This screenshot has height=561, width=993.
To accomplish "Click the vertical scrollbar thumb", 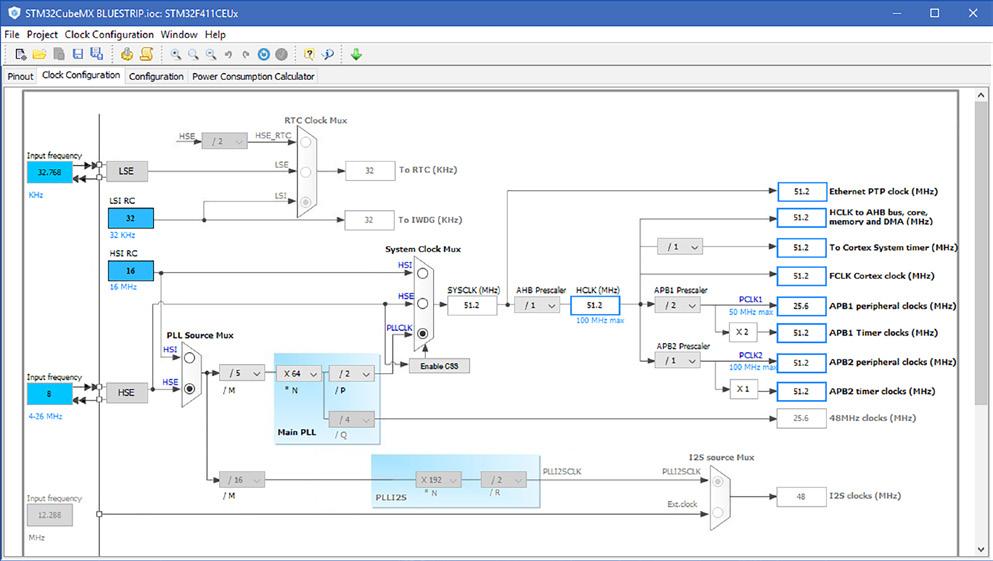I will pyautogui.click(x=980, y=253).
